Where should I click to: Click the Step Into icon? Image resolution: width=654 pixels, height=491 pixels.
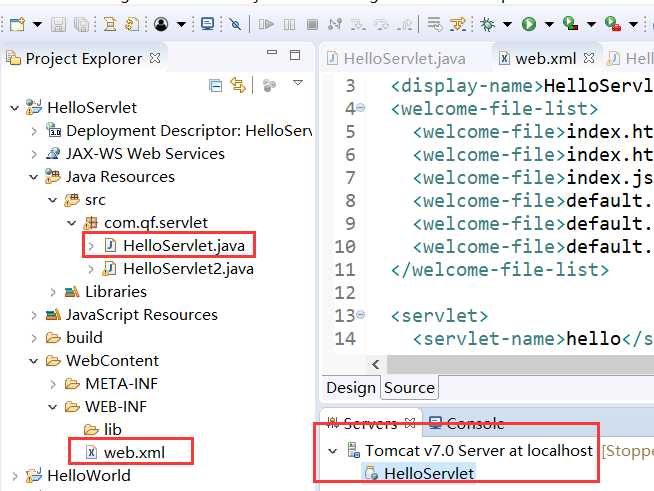[359, 25]
